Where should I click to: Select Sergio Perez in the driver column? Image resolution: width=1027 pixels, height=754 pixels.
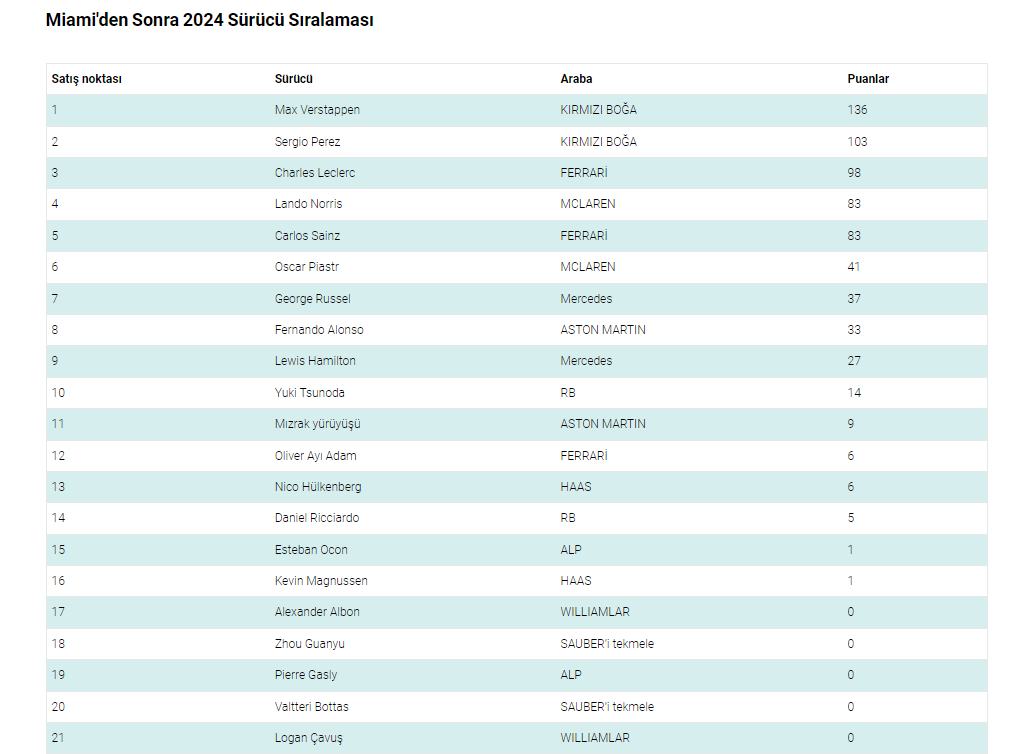point(307,142)
